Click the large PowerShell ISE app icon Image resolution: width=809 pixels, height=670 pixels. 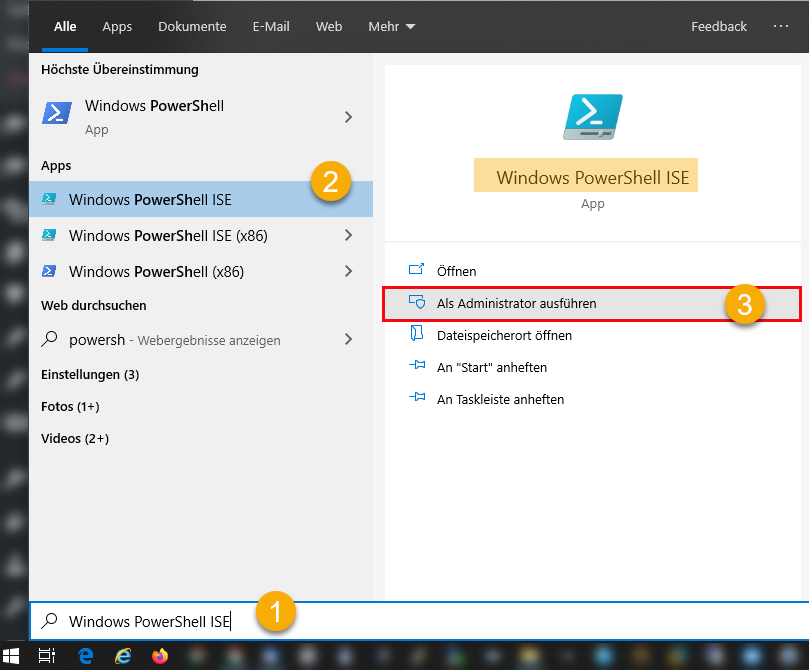(x=592, y=117)
